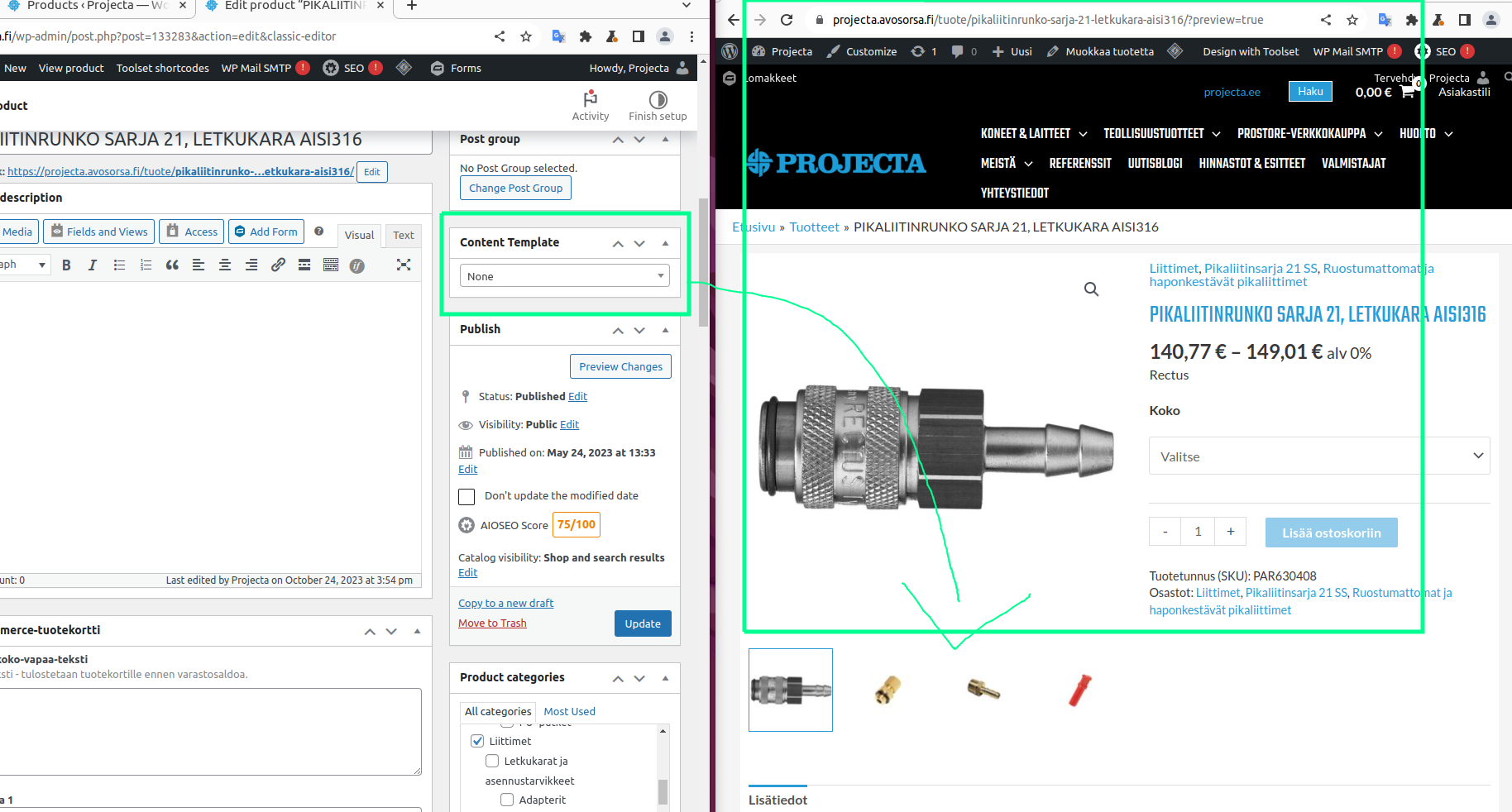
Task: Open WordPress logo menu in preview admin bar
Action: tap(730, 51)
